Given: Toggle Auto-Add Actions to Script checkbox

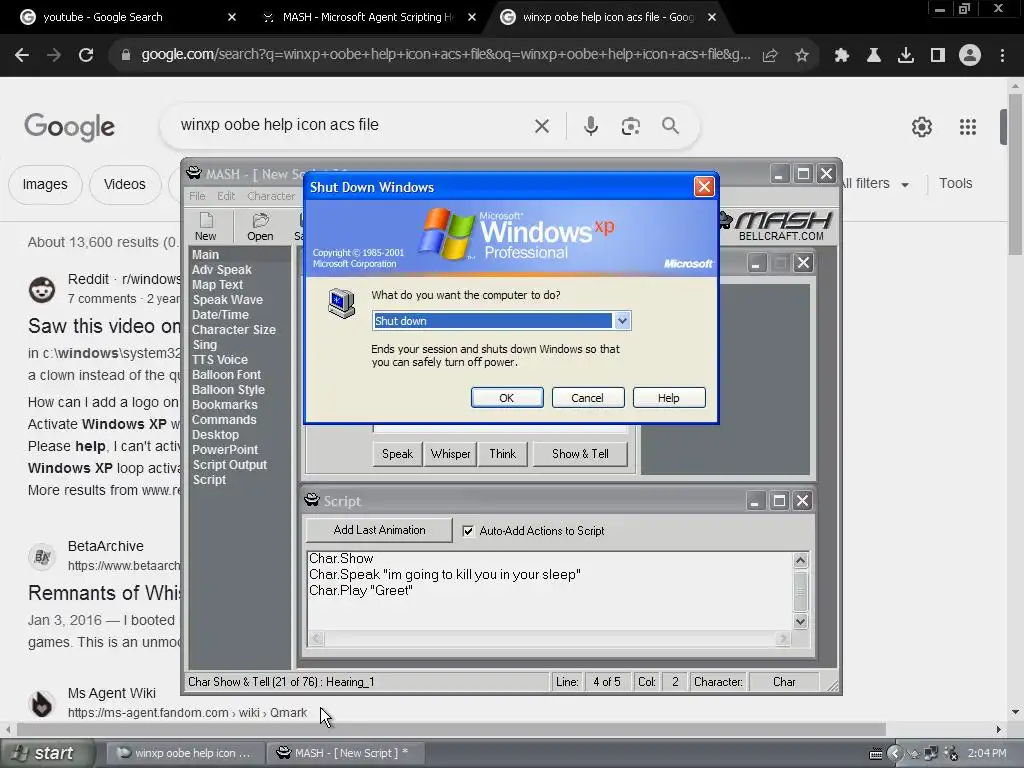Looking at the screenshot, I should (468, 531).
